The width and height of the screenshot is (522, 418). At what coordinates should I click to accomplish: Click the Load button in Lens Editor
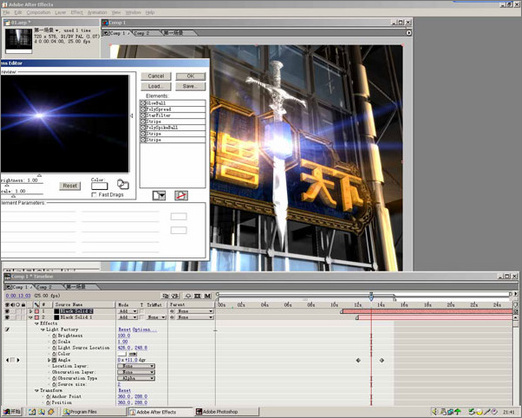pos(156,86)
